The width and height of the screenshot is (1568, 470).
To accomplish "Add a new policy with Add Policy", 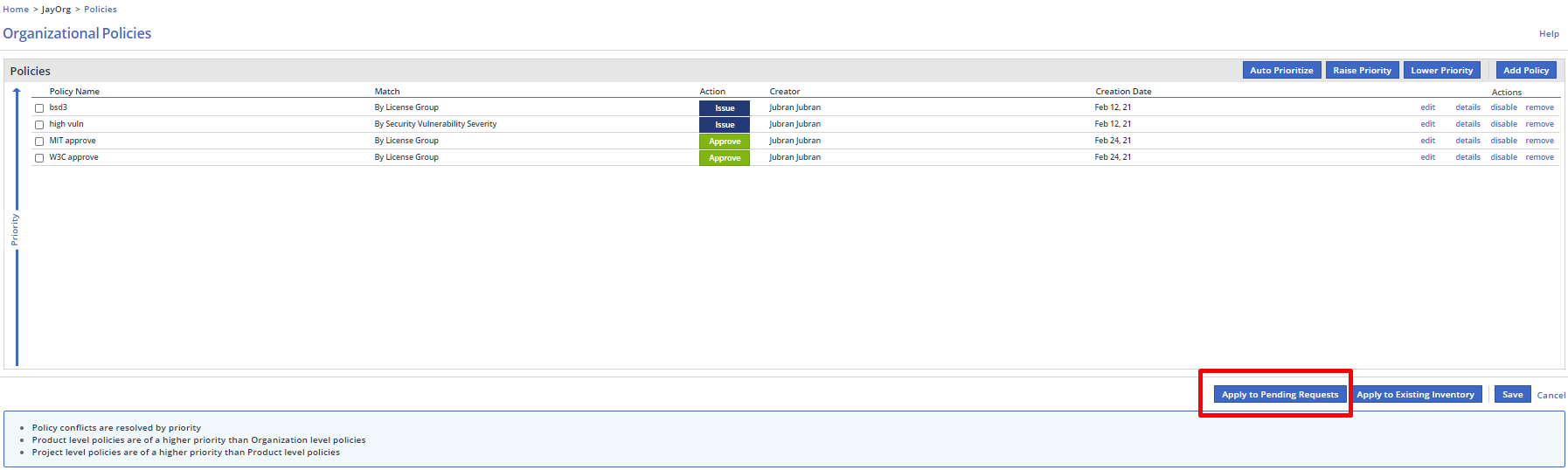I will [x=1526, y=71].
